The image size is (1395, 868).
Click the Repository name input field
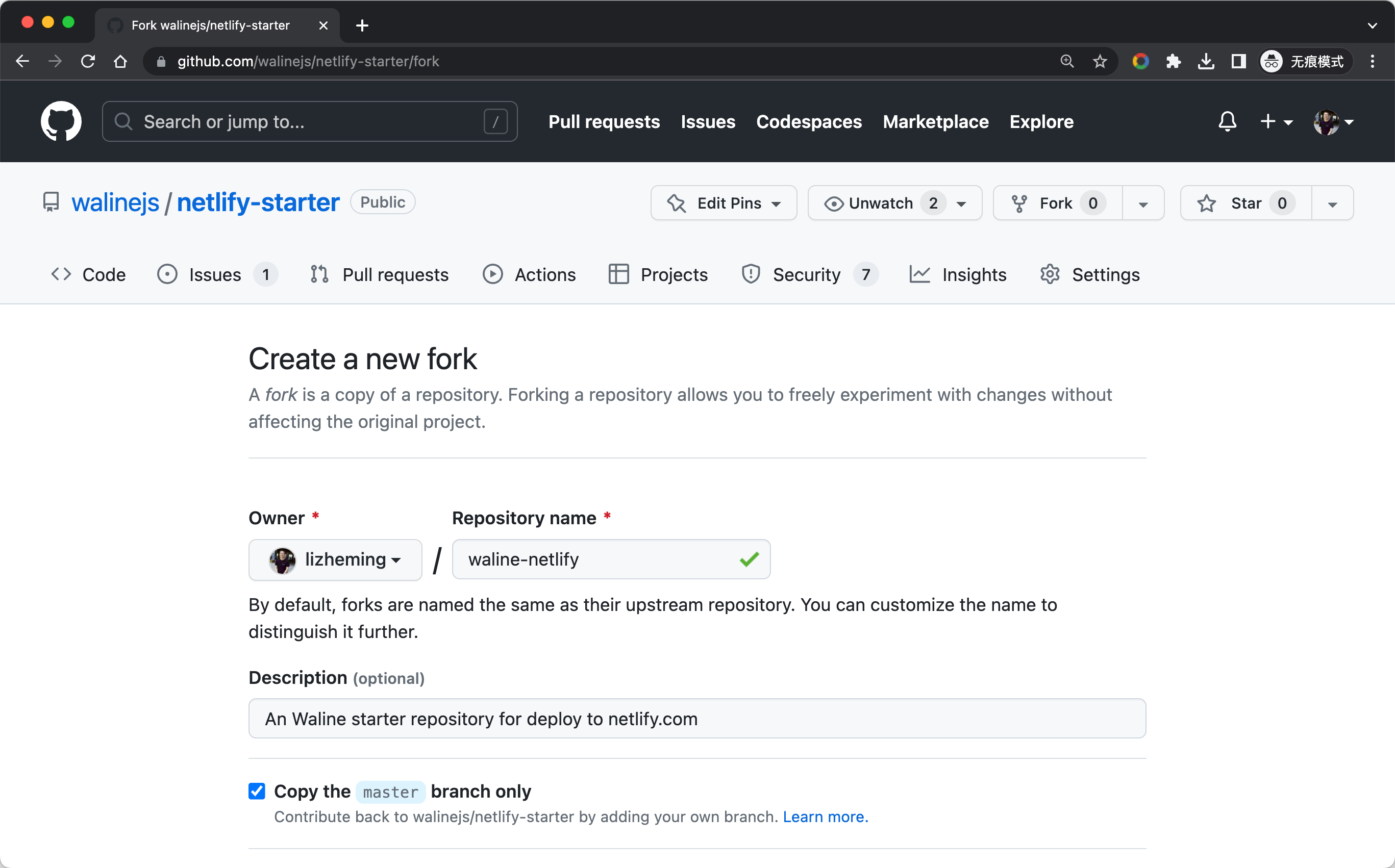click(597, 560)
